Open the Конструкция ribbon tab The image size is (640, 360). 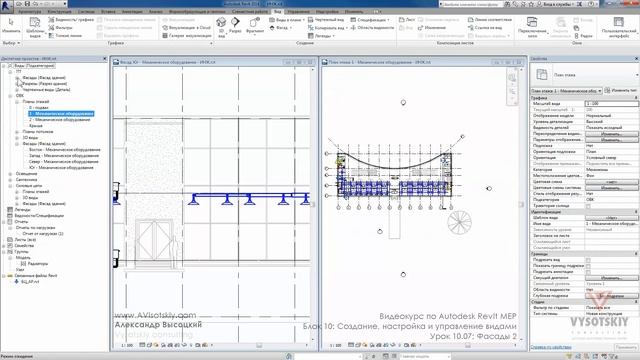click(x=60, y=12)
